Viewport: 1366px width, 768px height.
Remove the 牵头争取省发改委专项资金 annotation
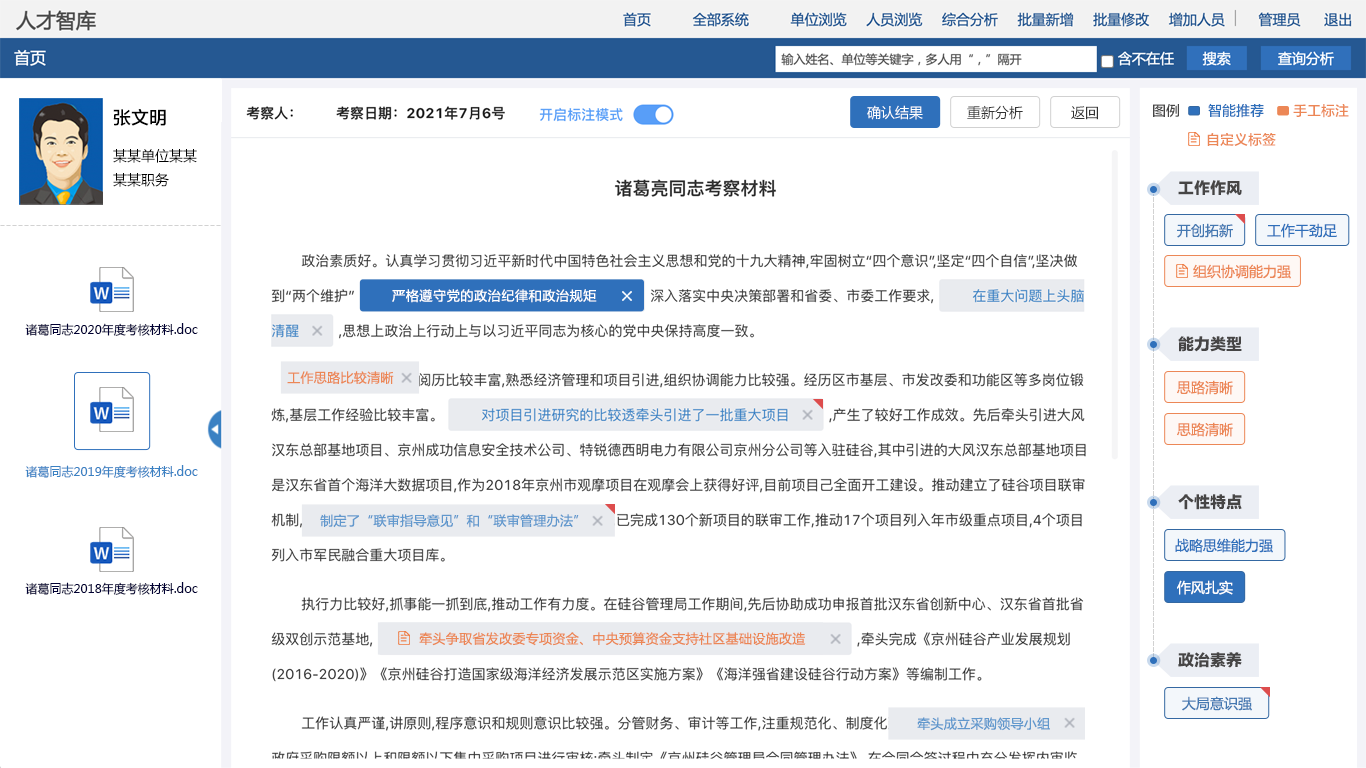pos(836,639)
